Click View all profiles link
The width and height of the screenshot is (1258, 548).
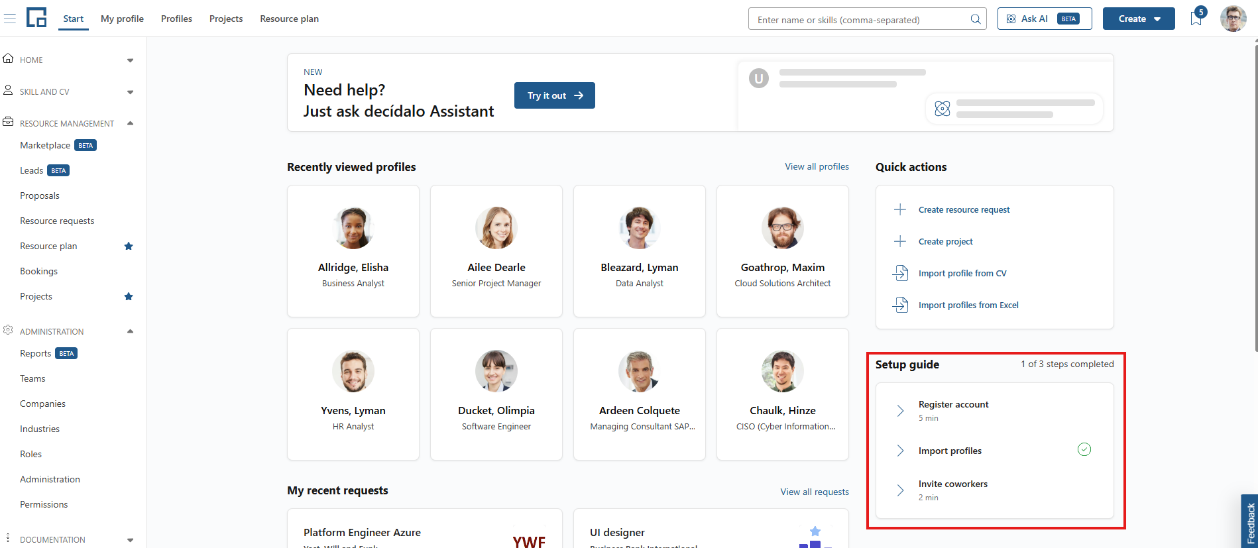click(x=817, y=167)
